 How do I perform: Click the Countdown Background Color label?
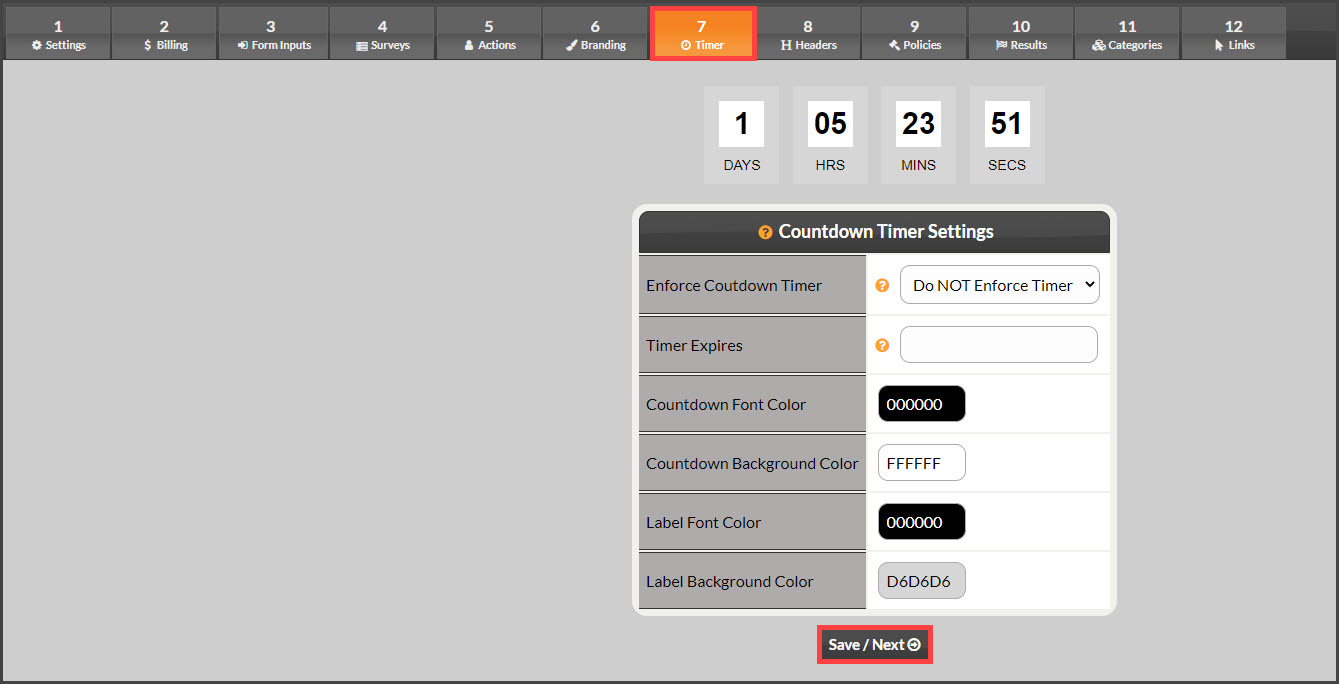pyautogui.click(x=752, y=463)
